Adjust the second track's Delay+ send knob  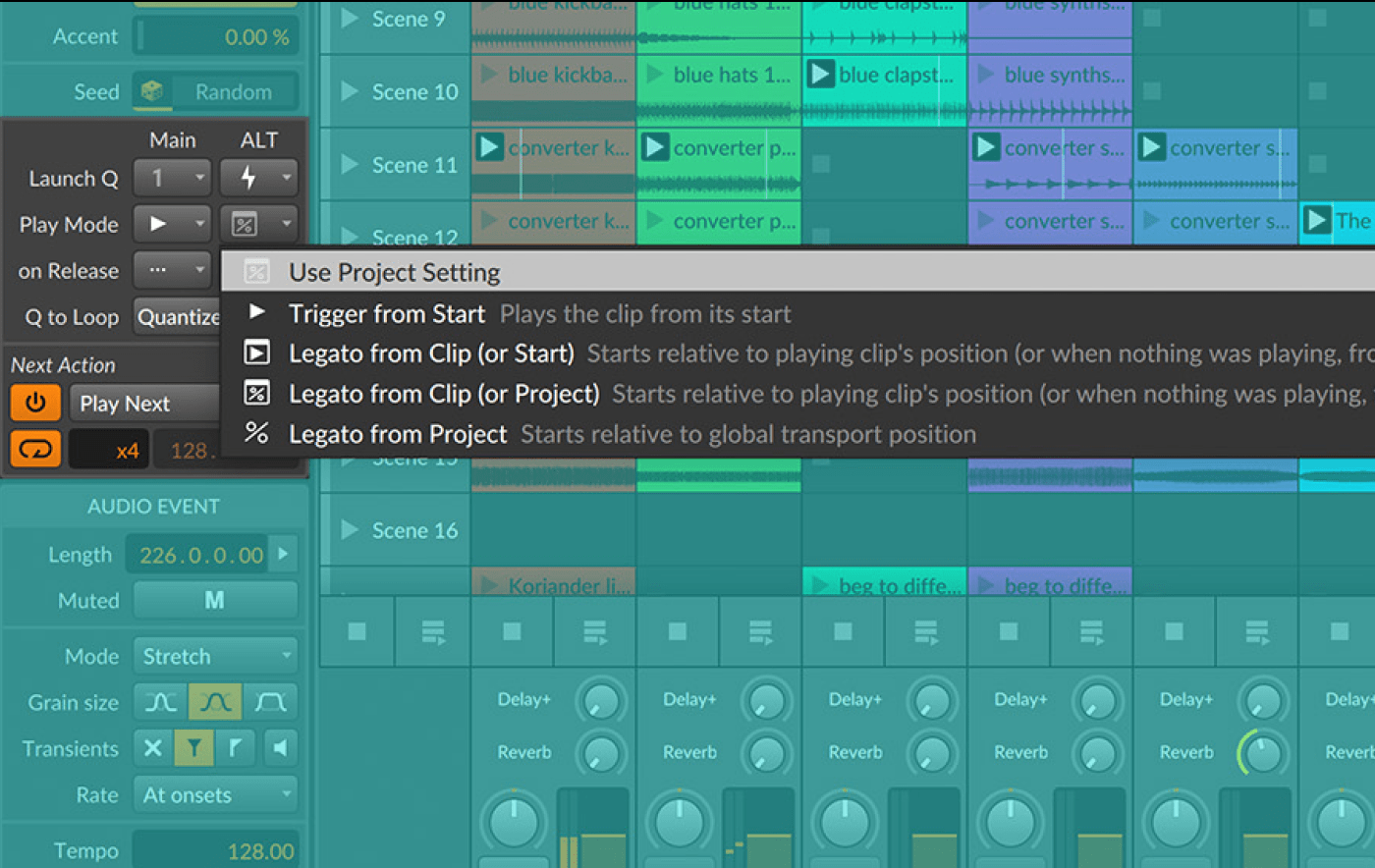765,701
